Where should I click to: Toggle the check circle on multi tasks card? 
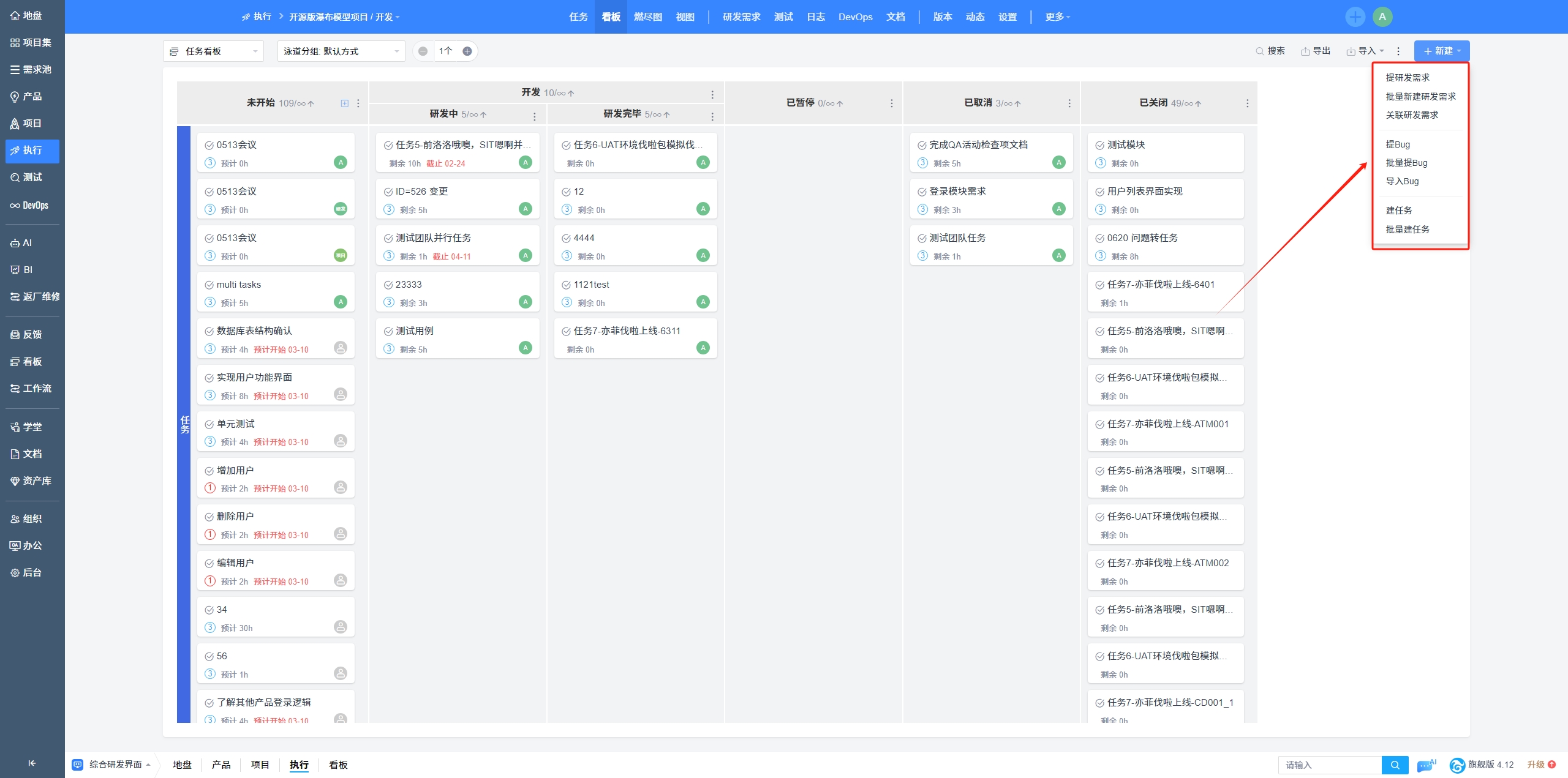209,285
